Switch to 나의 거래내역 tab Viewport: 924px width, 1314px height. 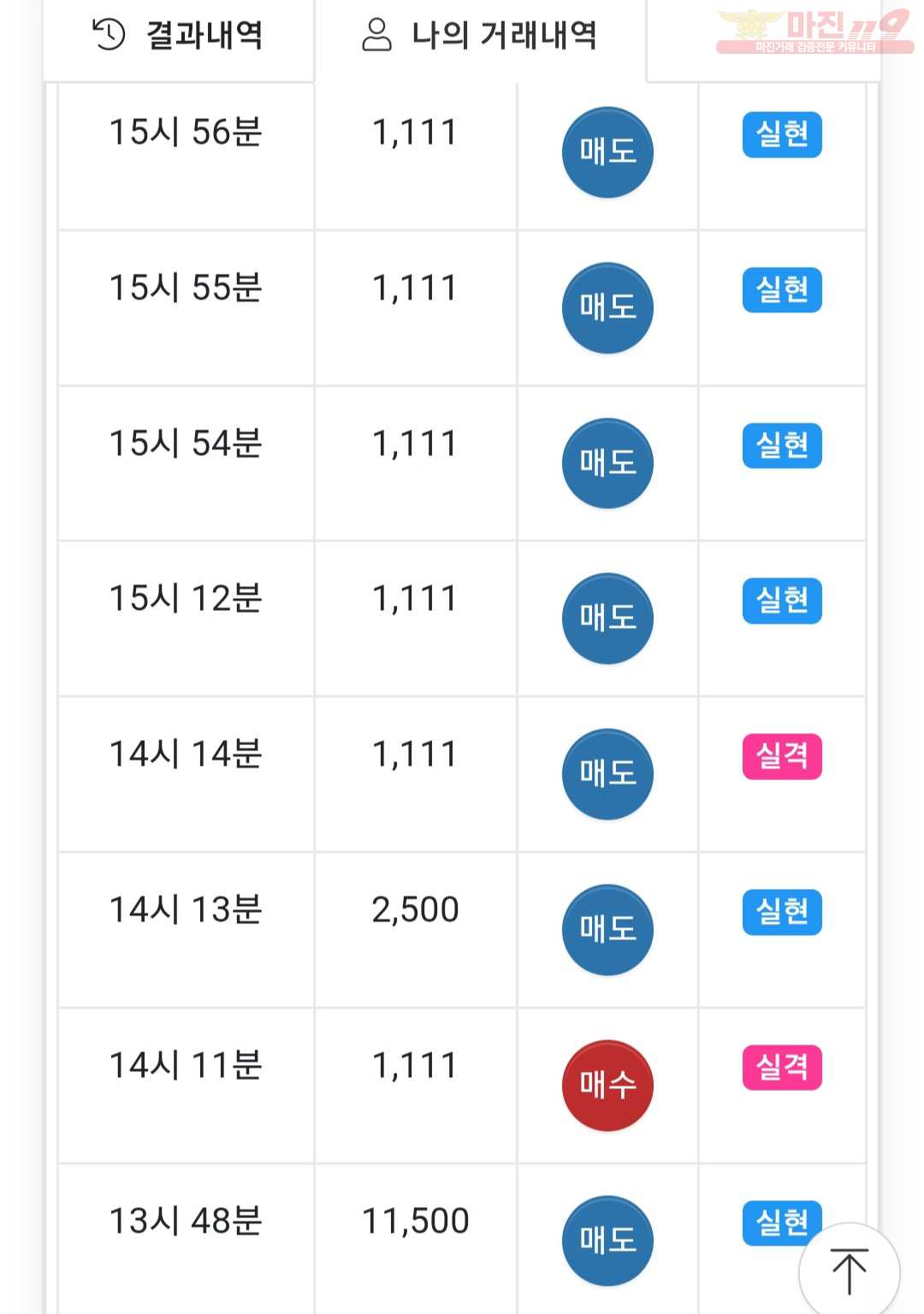(480, 36)
